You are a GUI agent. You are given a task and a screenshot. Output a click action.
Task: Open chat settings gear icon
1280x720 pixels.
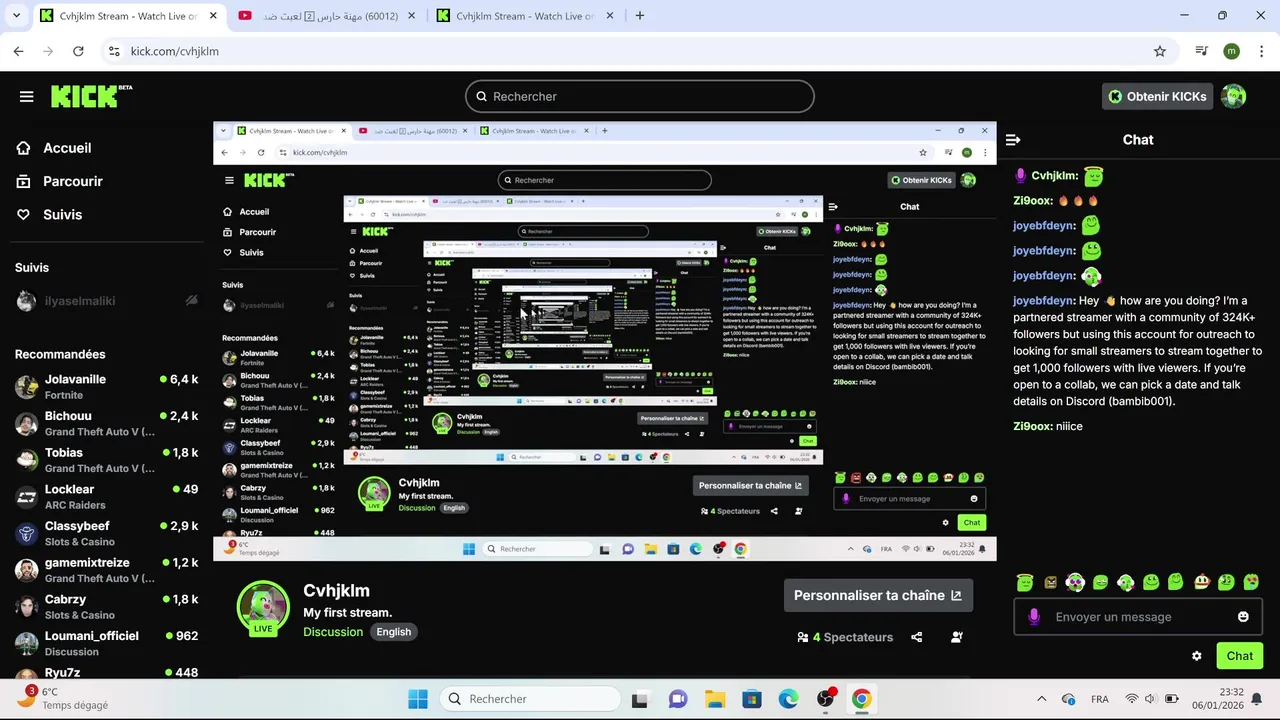[x=1196, y=656]
